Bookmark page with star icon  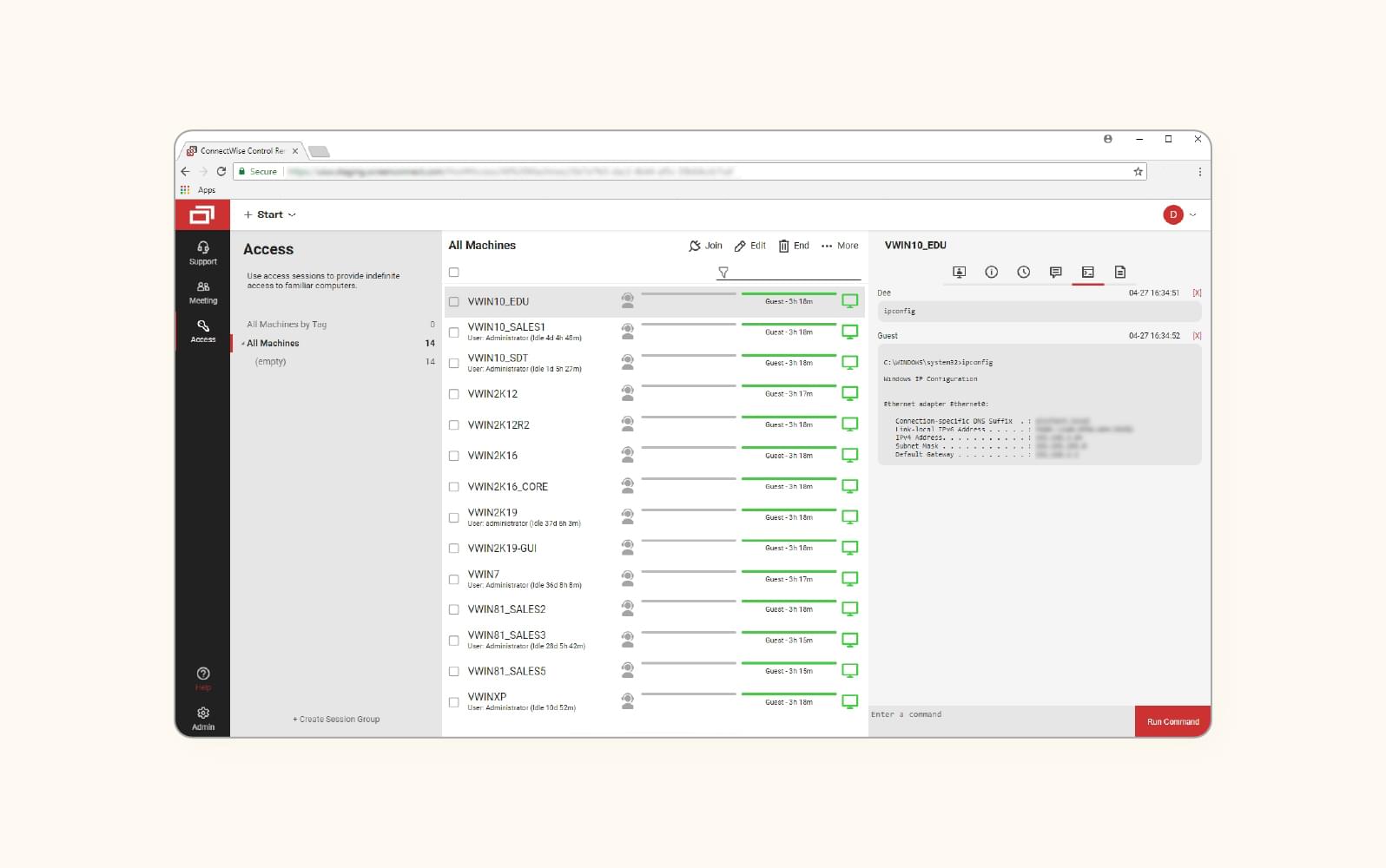click(x=1138, y=172)
